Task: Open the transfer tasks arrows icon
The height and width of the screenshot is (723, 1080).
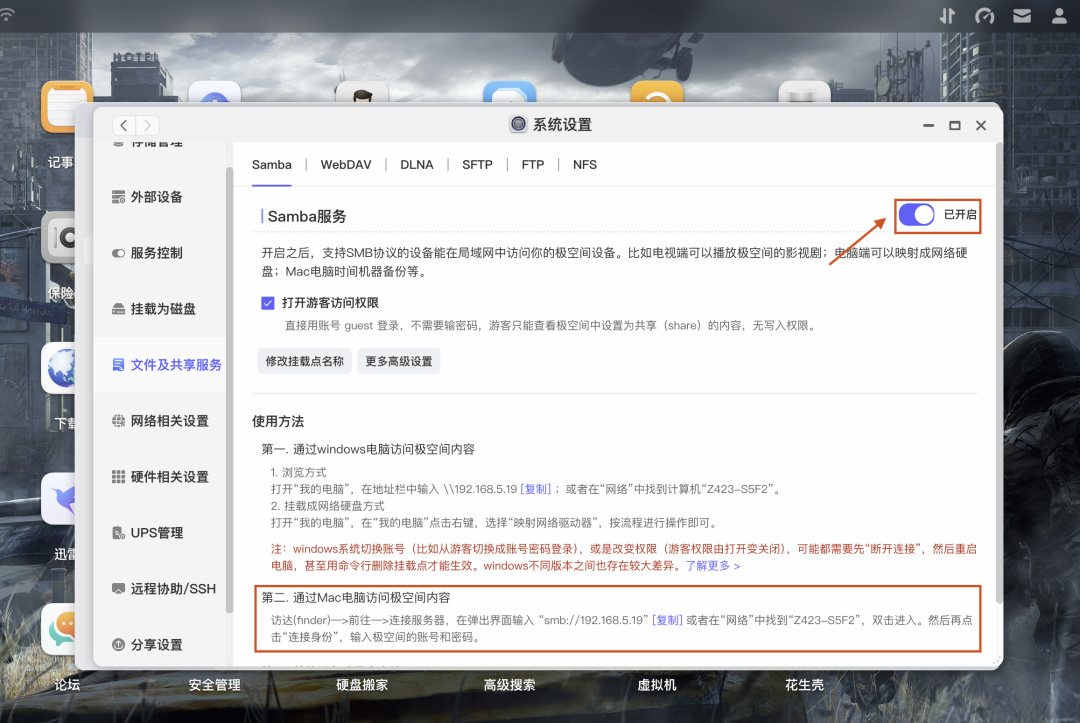Action: coord(948,16)
